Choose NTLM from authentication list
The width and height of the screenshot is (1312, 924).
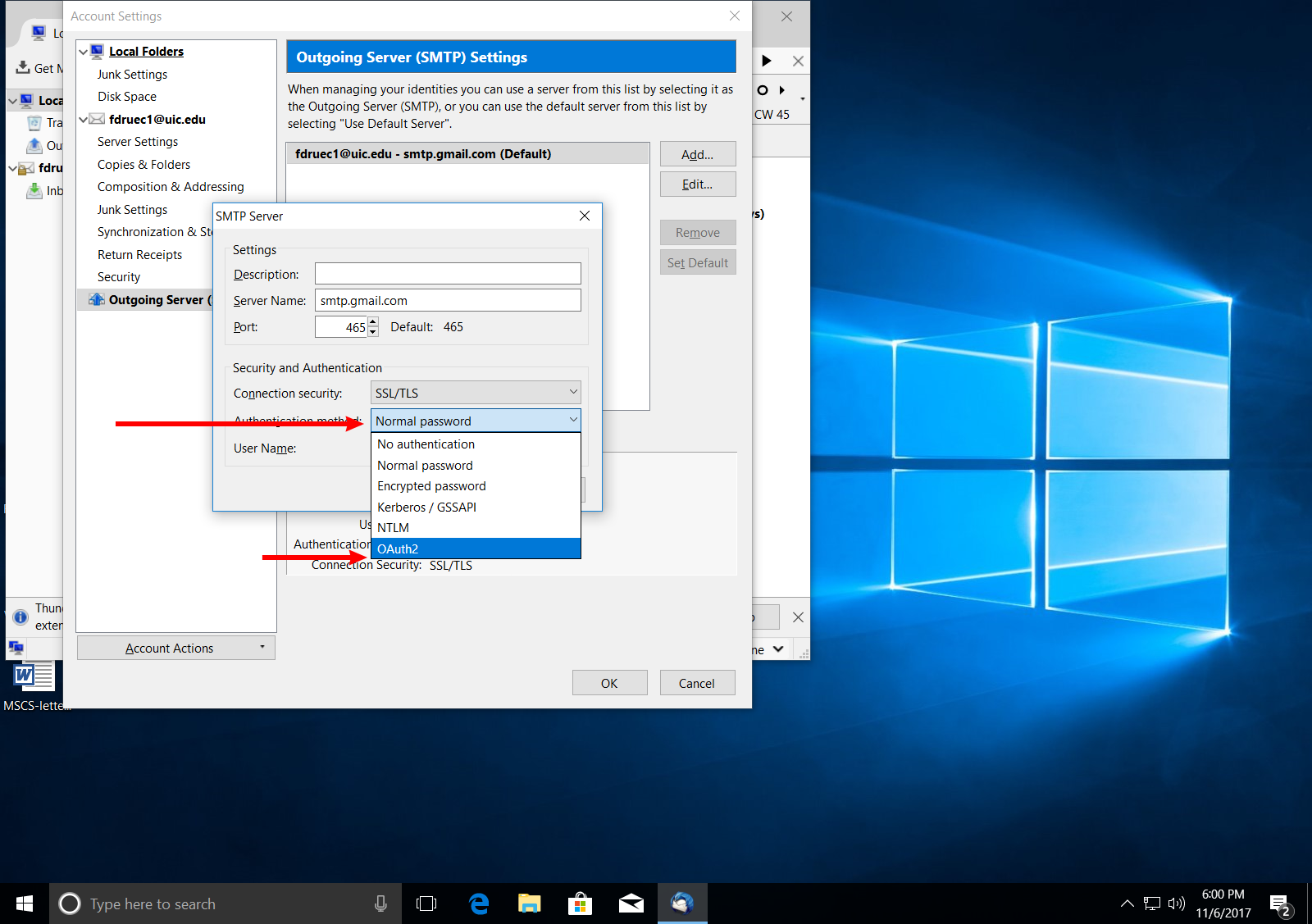(476, 528)
